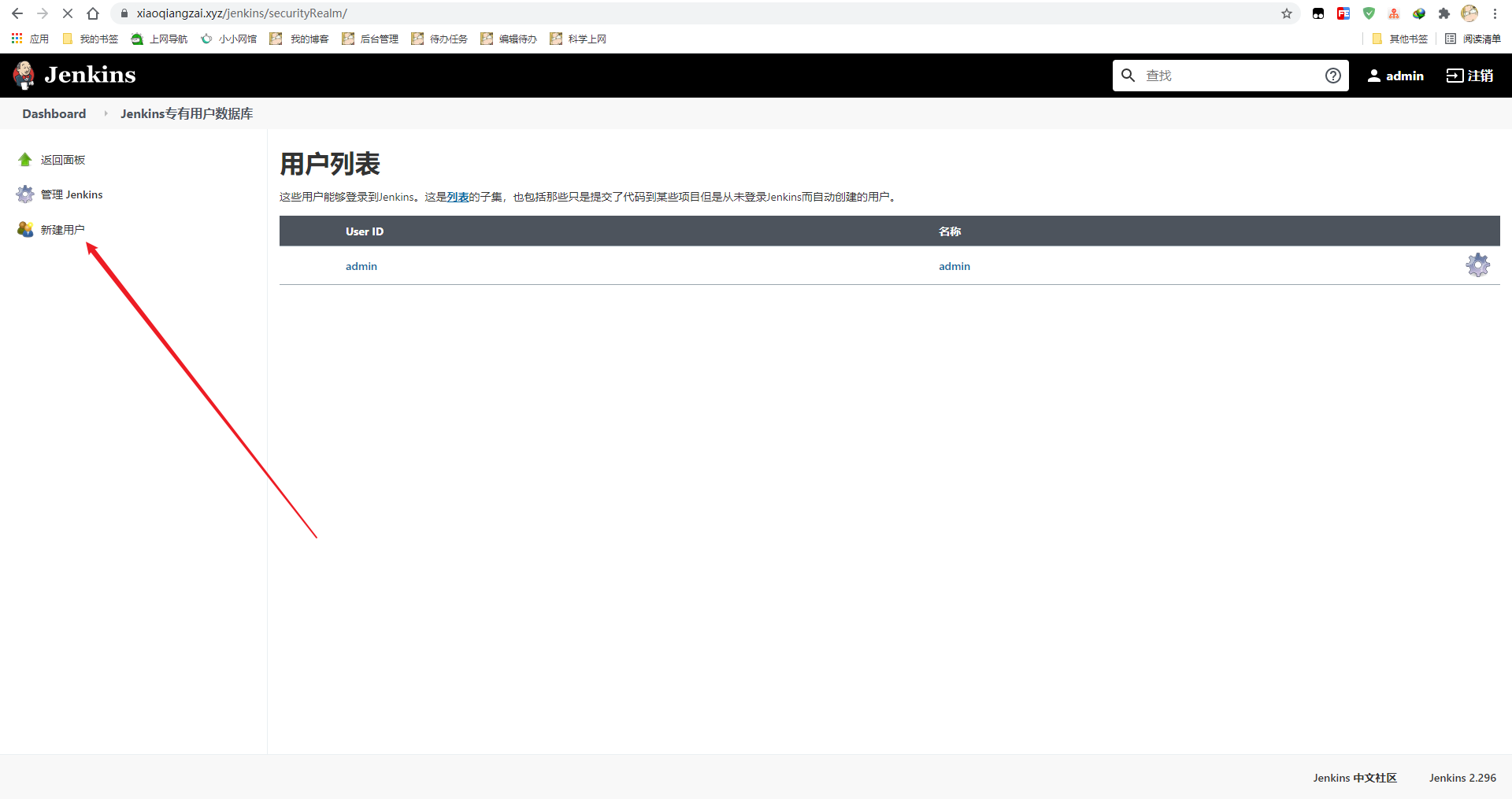The image size is (1512, 799).
Task: Open search help question mark icon
Action: click(x=1332, y=76)
